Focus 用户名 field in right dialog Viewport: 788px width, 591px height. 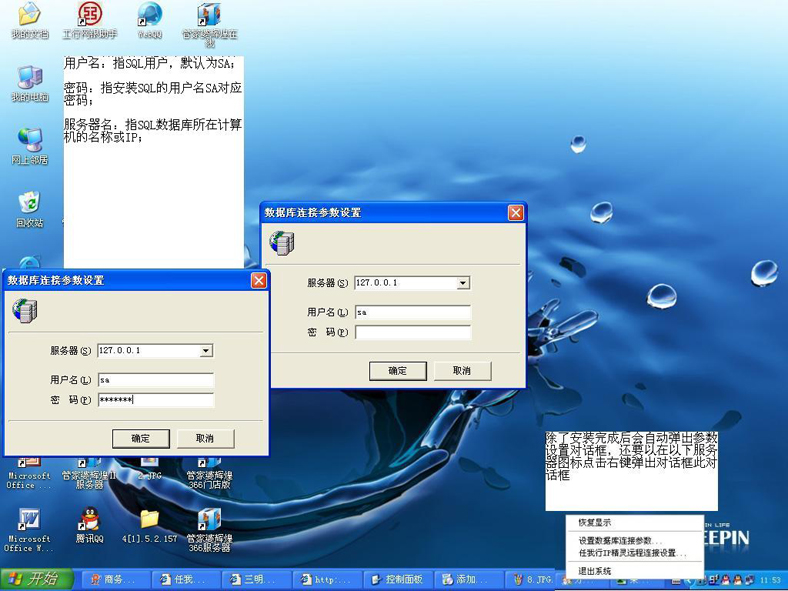click(413, 313)
